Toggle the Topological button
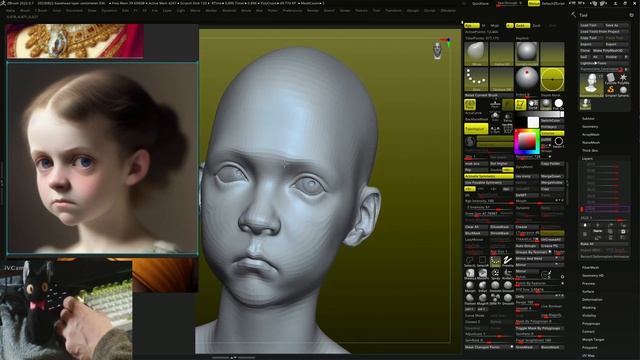Viewport: 640px width, 360px height. point(476,129)
